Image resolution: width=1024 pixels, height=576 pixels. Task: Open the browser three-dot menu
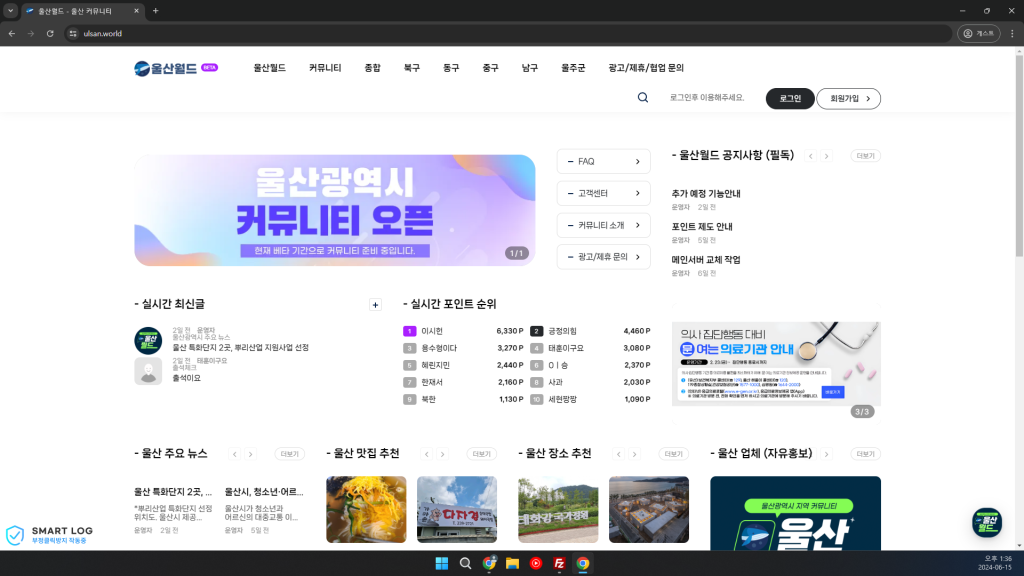tap(1012, 33)
